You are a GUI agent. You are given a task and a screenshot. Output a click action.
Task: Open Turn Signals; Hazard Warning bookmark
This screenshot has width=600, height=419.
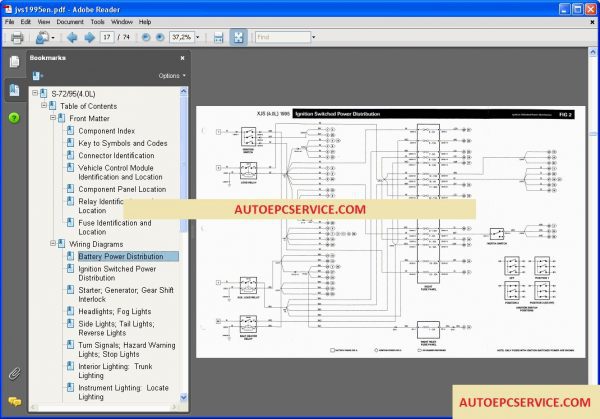point(127,350)
